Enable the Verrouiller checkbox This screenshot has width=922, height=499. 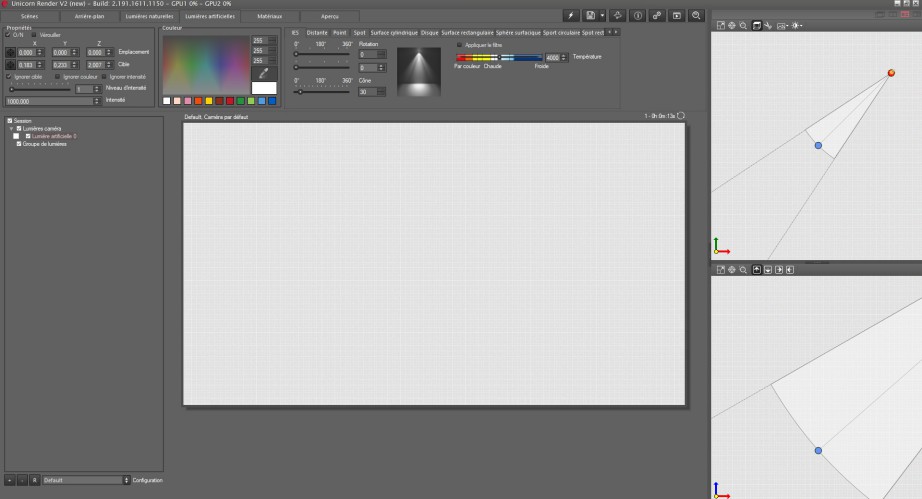(35, 34)
